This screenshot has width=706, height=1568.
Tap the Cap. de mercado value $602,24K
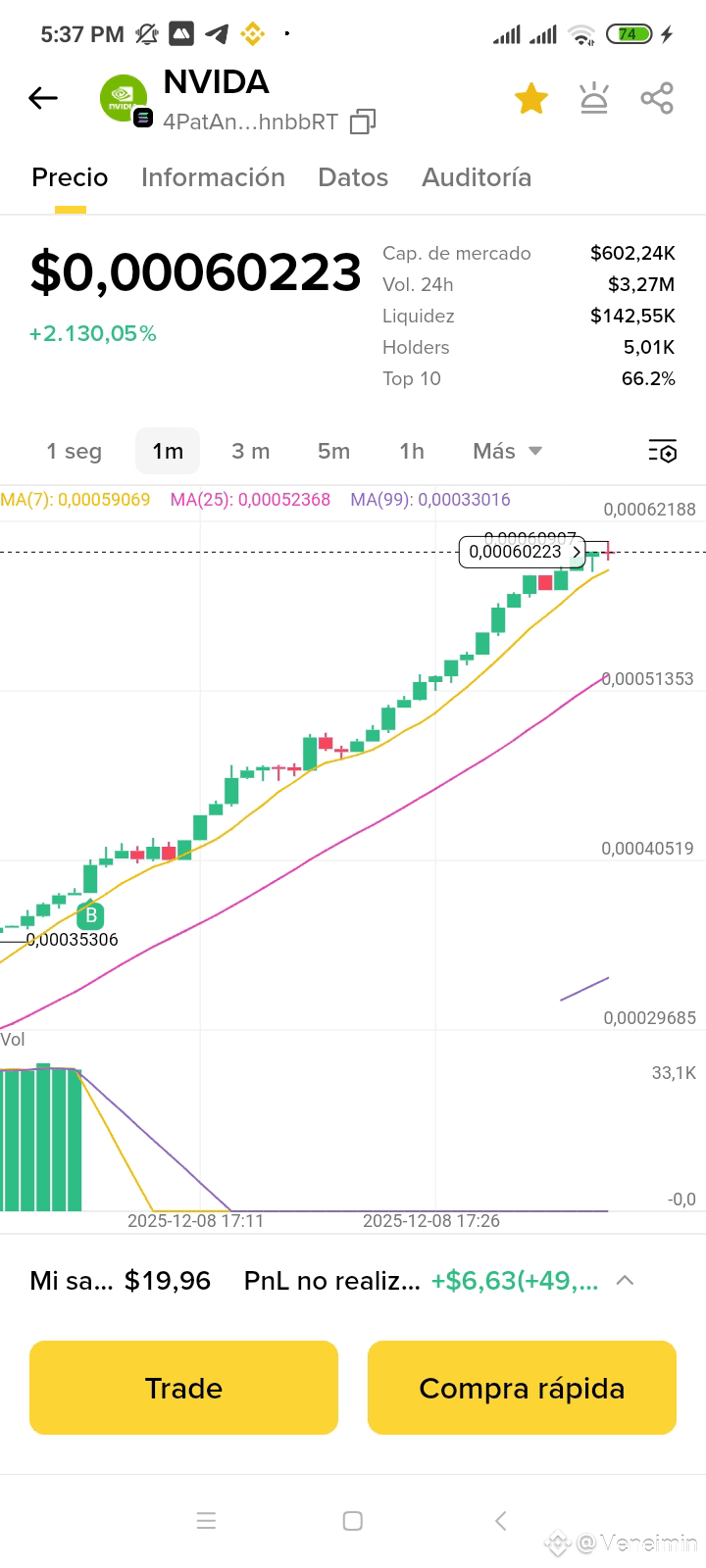pyautogui.click(x=632, y=253)
